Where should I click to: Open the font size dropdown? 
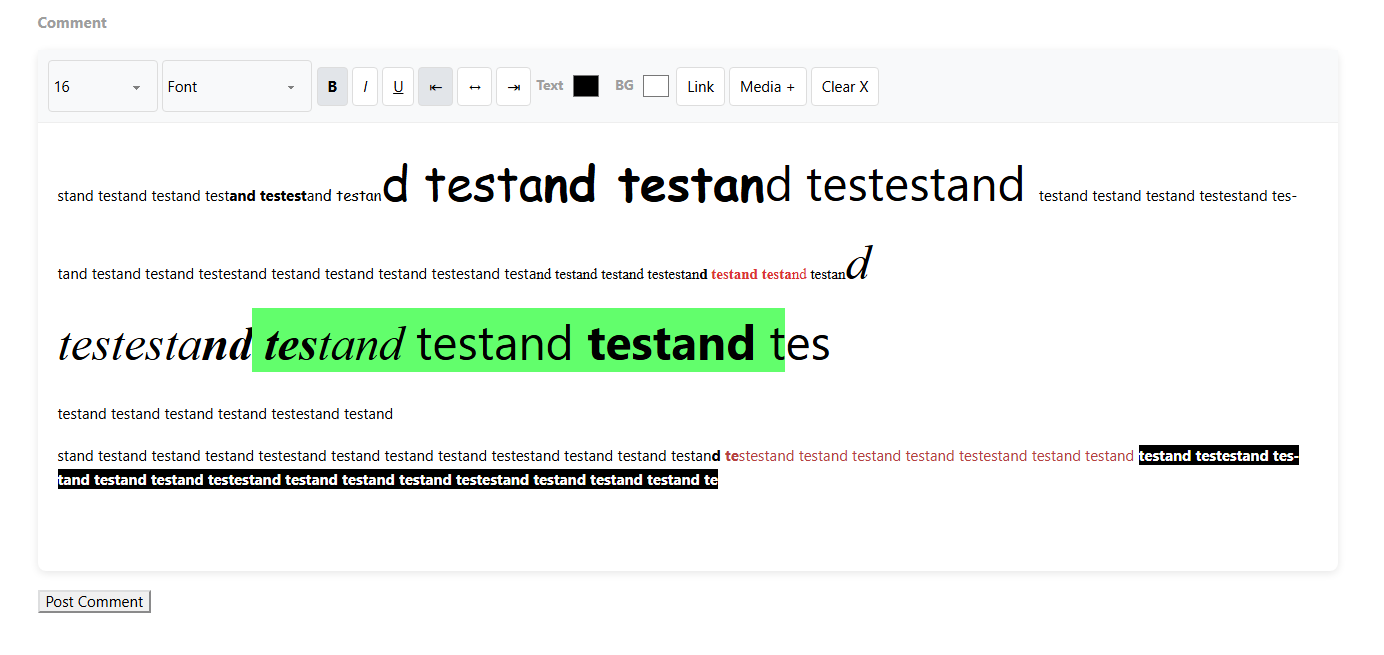pyautogui.click(x=102, y=87)
